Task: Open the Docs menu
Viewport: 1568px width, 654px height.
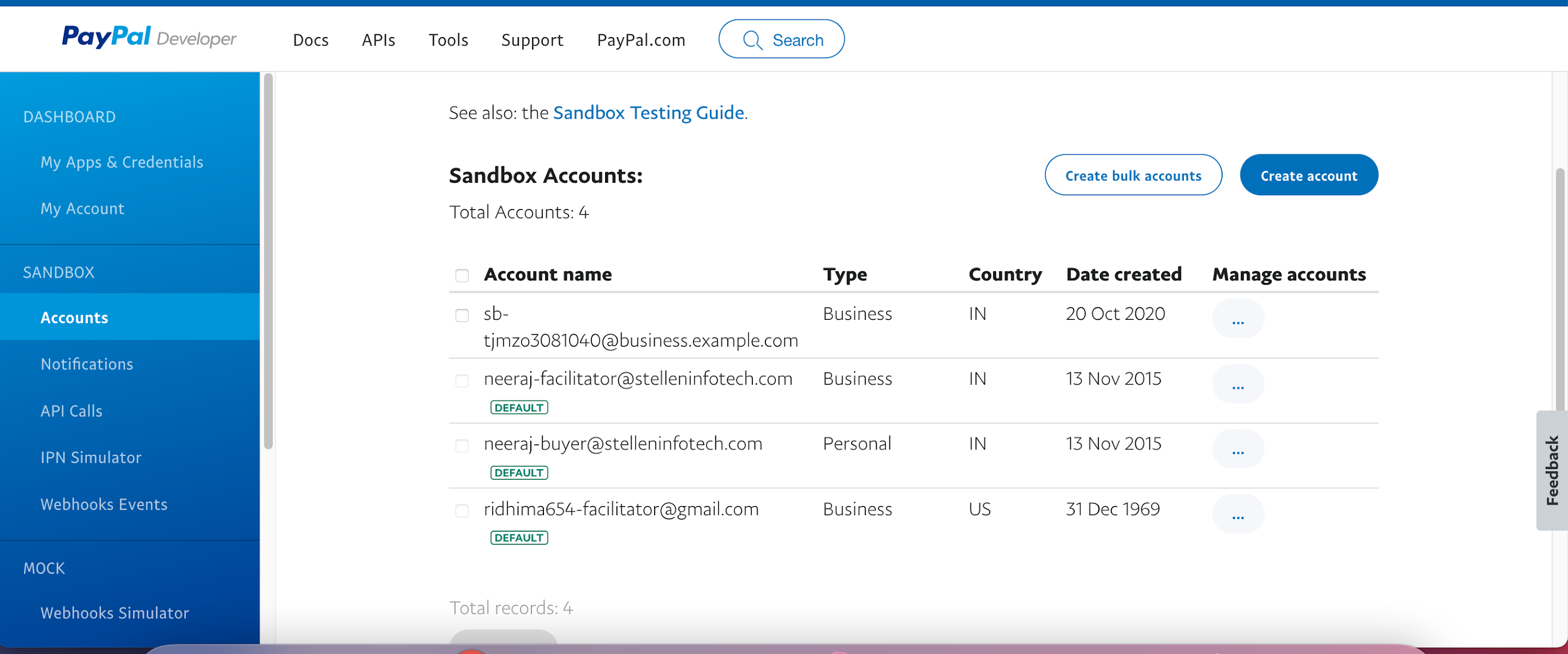Action: pos(311,40)
